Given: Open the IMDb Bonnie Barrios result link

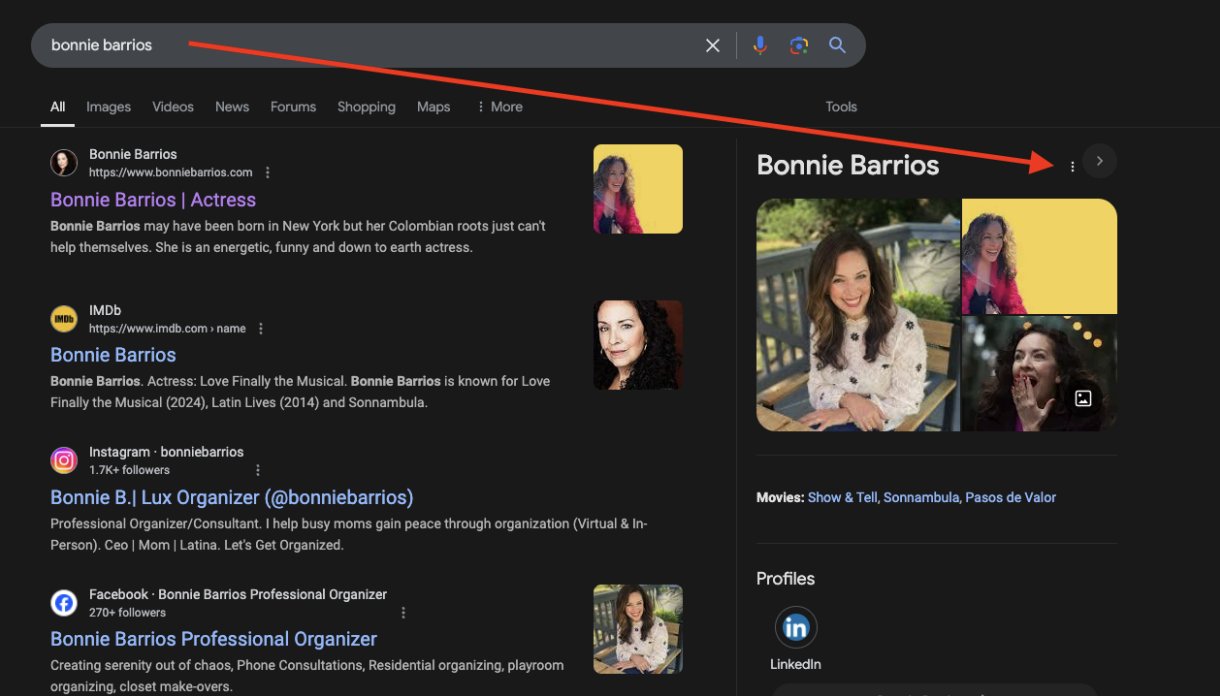Looking at the screenshot, I should 113,355.
